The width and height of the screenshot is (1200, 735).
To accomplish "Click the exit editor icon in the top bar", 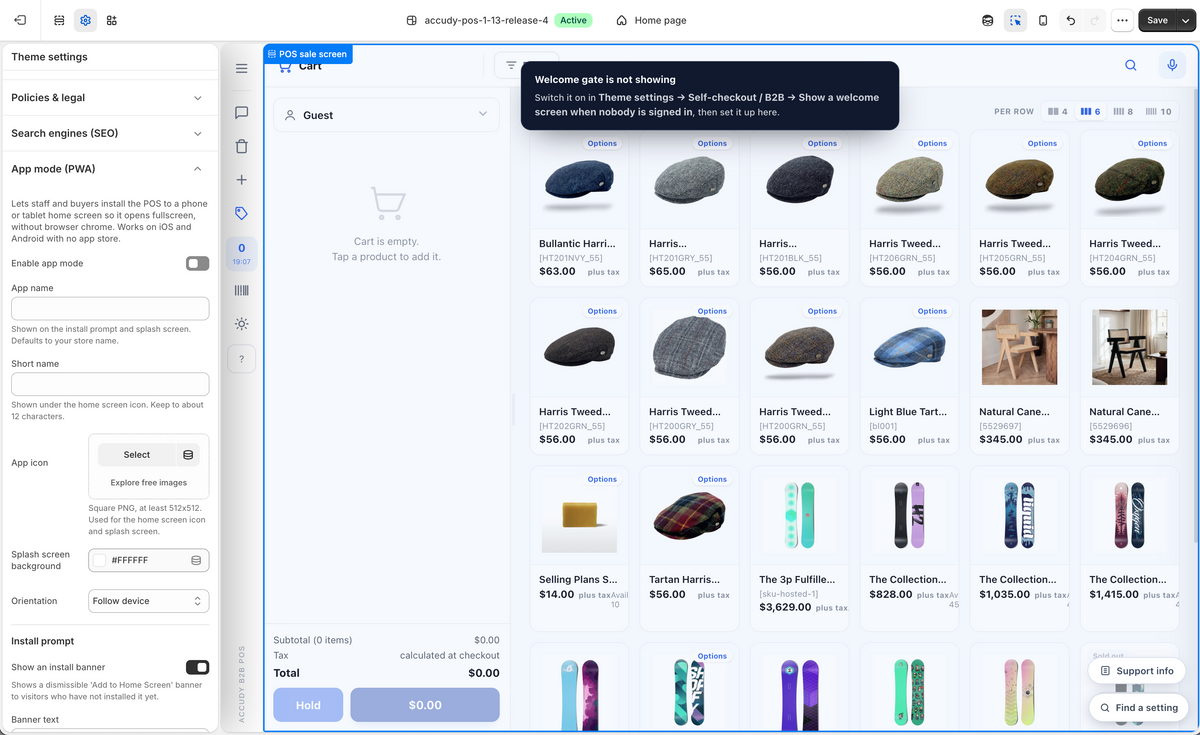I will click(x=20, y=20).
